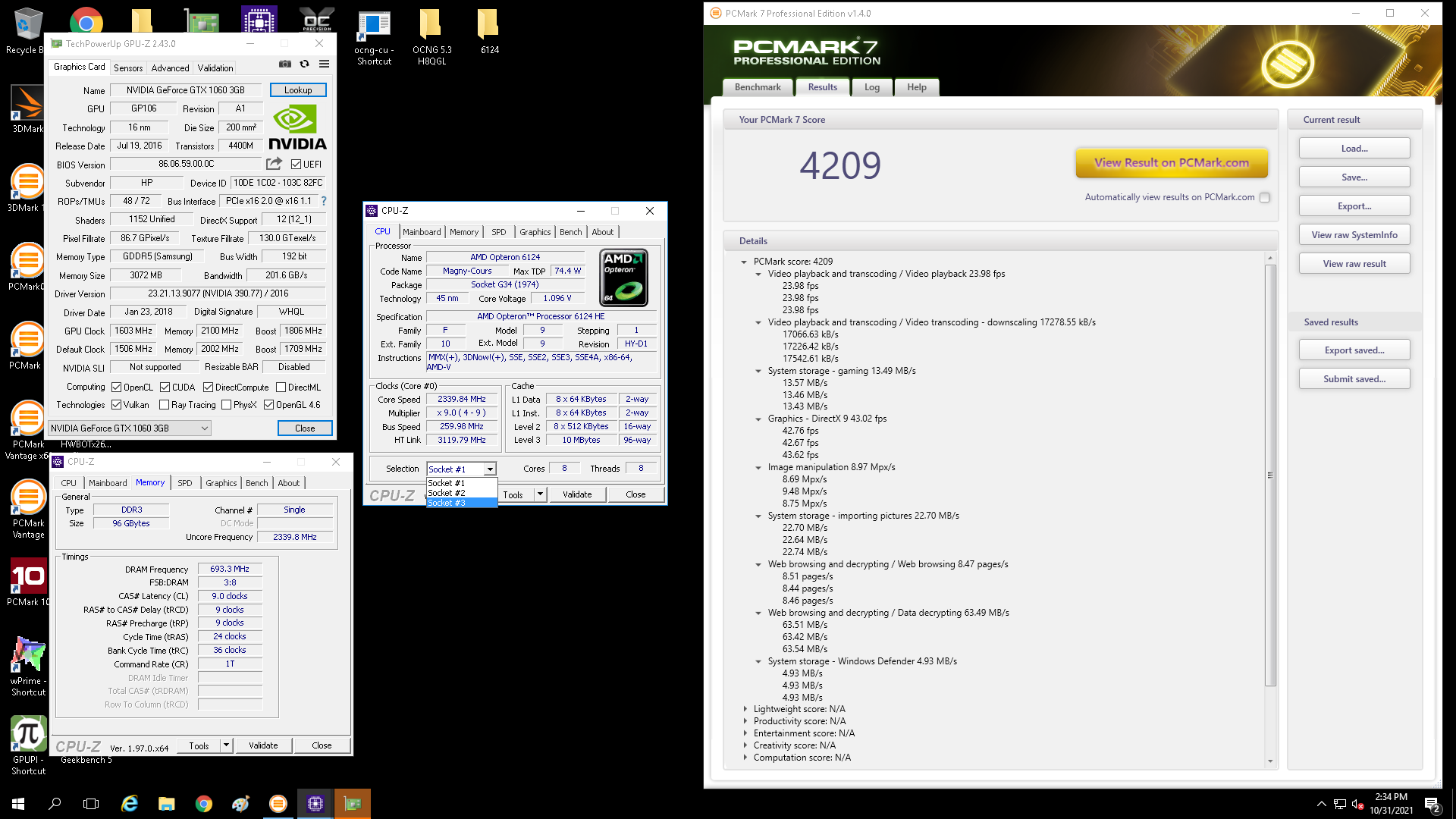The width and height of the screenshot is (1456, 819).
Task: Enable automatically view results on PCMark.com
Action: [x=1264, y=198]
